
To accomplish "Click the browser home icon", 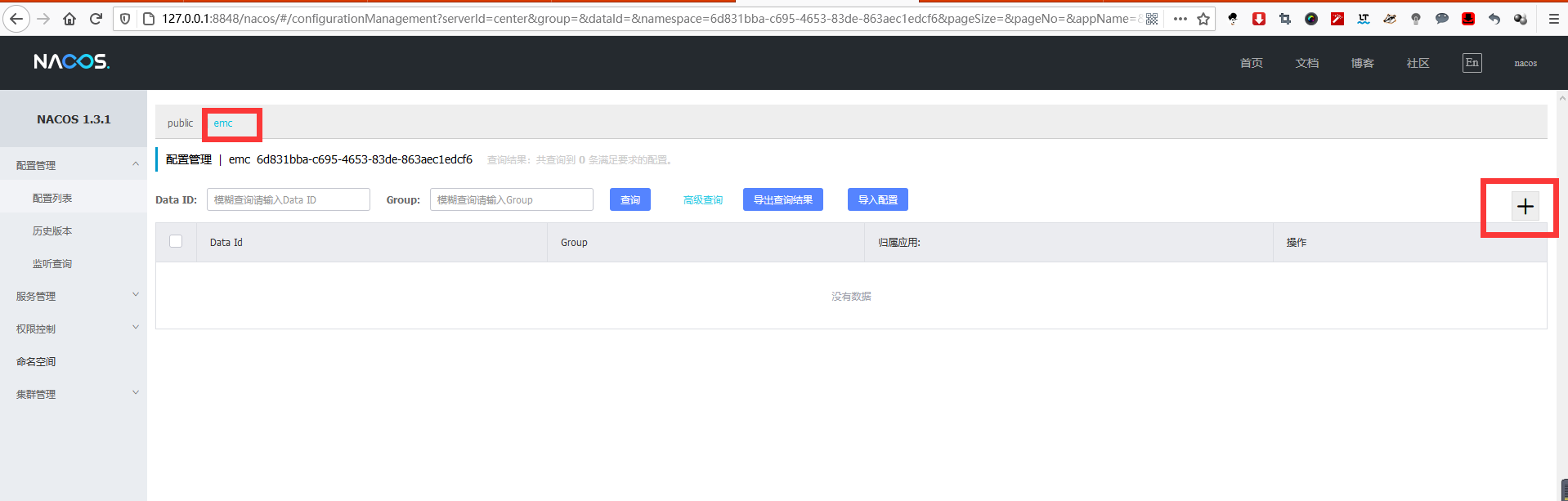I will [x=69, y=18].
